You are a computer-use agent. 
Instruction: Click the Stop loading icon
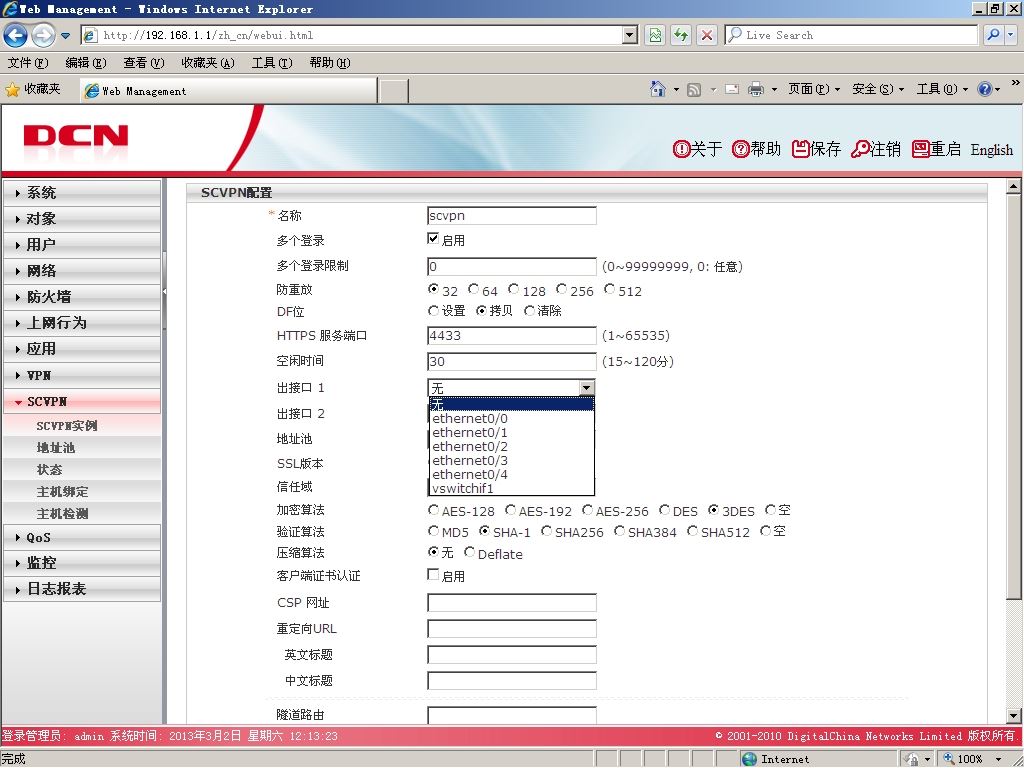pyautogui.click(x=707, y=35)
